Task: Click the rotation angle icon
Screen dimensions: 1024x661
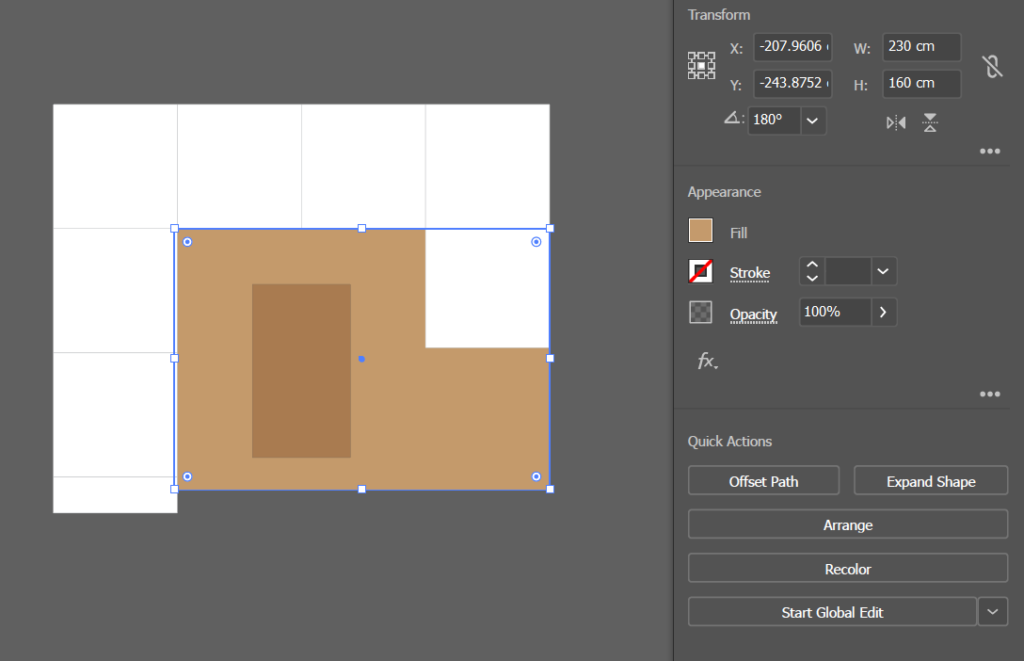Action: point(733,119)
